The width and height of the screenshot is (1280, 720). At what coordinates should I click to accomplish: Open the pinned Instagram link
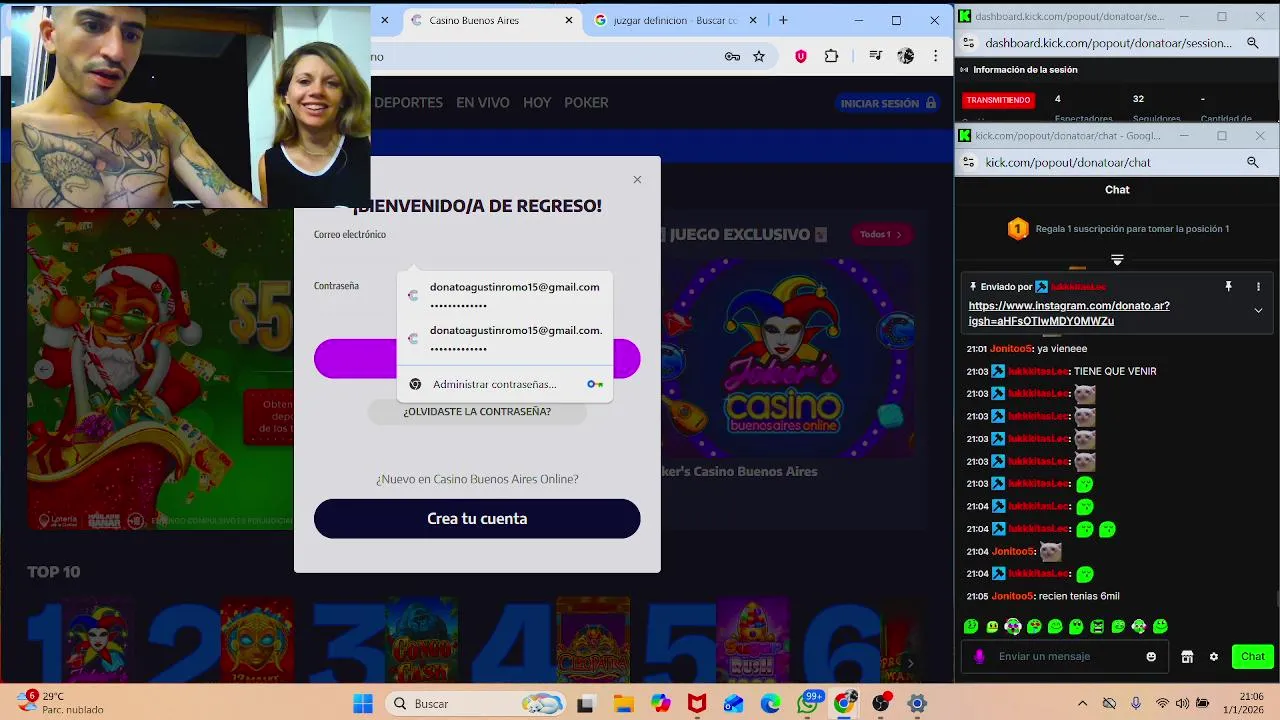1068,313
